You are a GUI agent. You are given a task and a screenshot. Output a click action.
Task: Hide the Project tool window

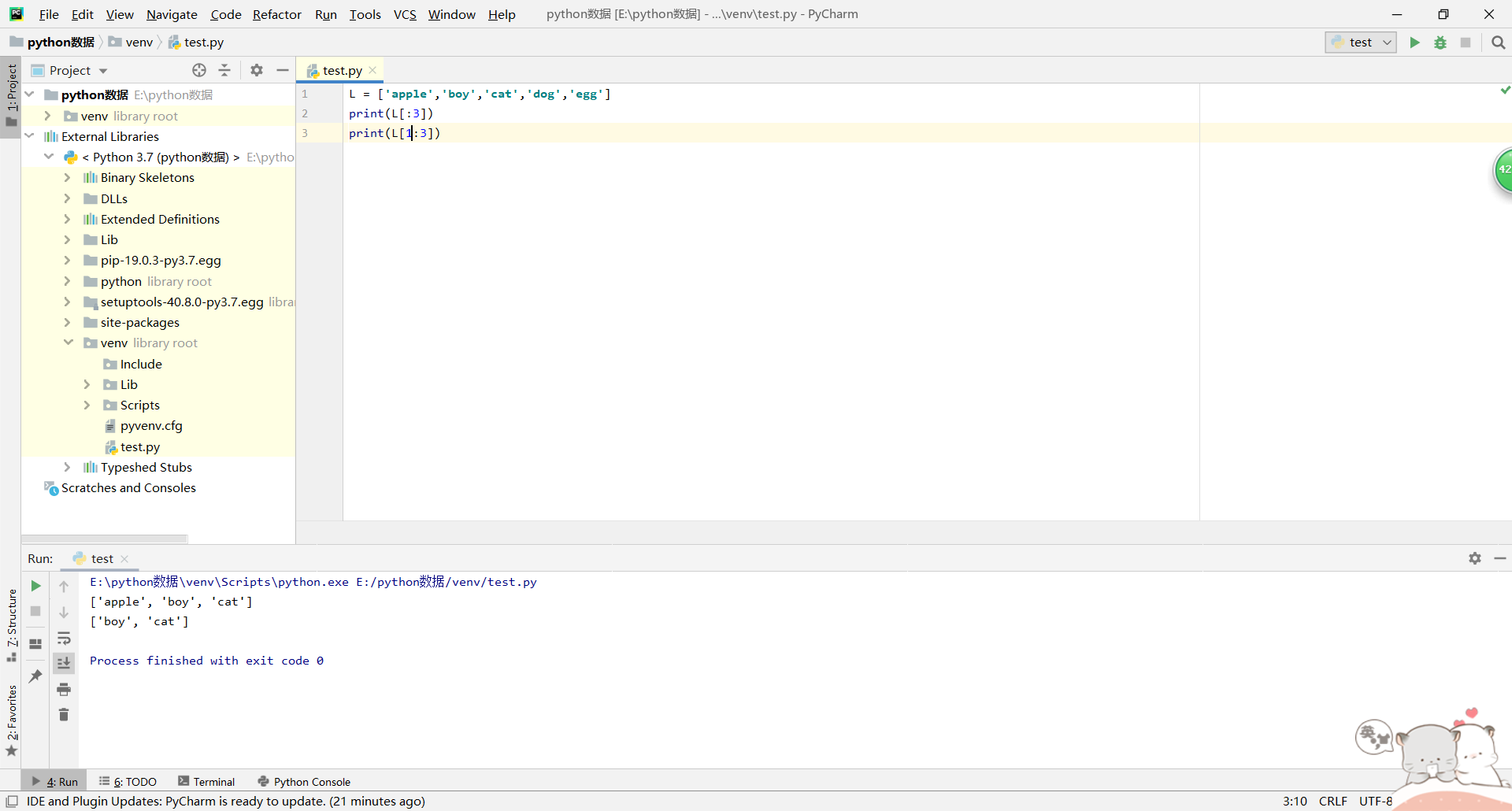point(283,70)
